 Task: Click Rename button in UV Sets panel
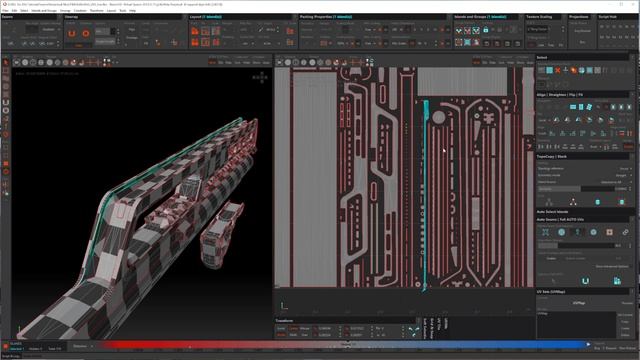(627, 303)
